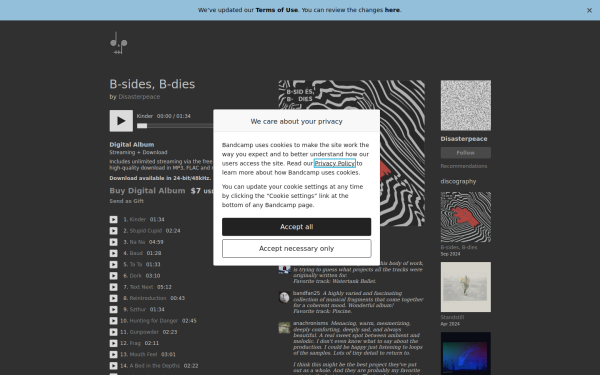Screen dimensions: 600x375
Task: Open anachronisms reviewer profile name
Action: (310, 323)
